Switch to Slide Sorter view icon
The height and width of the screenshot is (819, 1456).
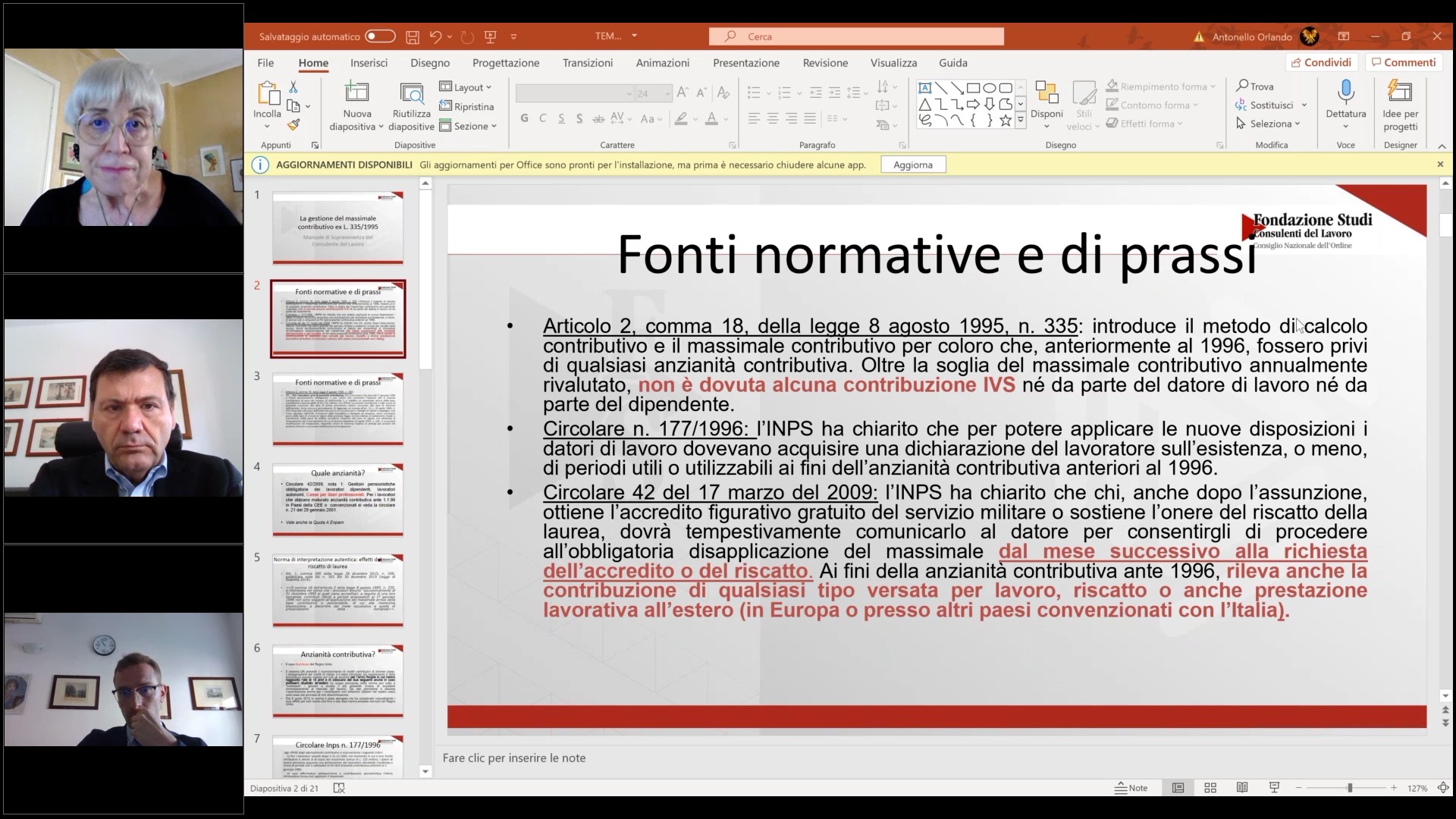click(x=1210, y=788)
